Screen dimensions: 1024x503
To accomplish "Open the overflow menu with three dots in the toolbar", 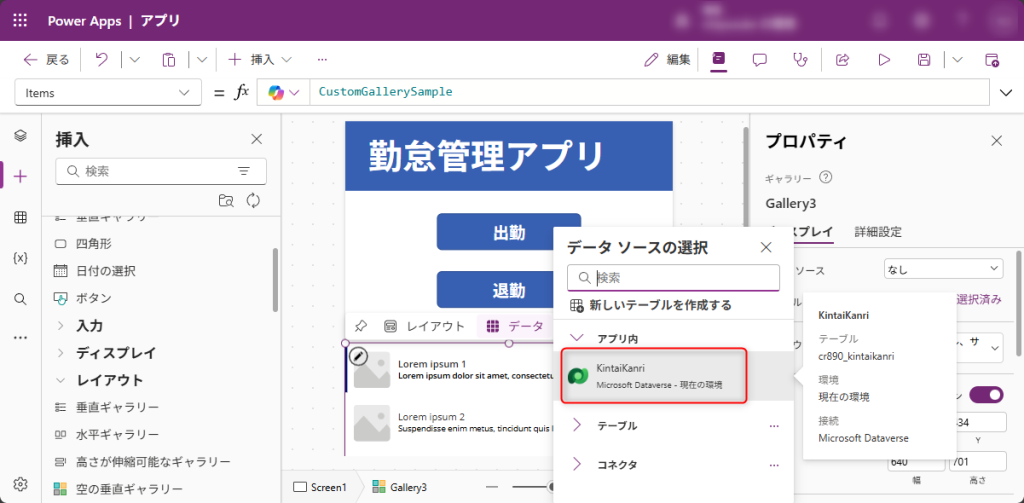I will [322, 59].
